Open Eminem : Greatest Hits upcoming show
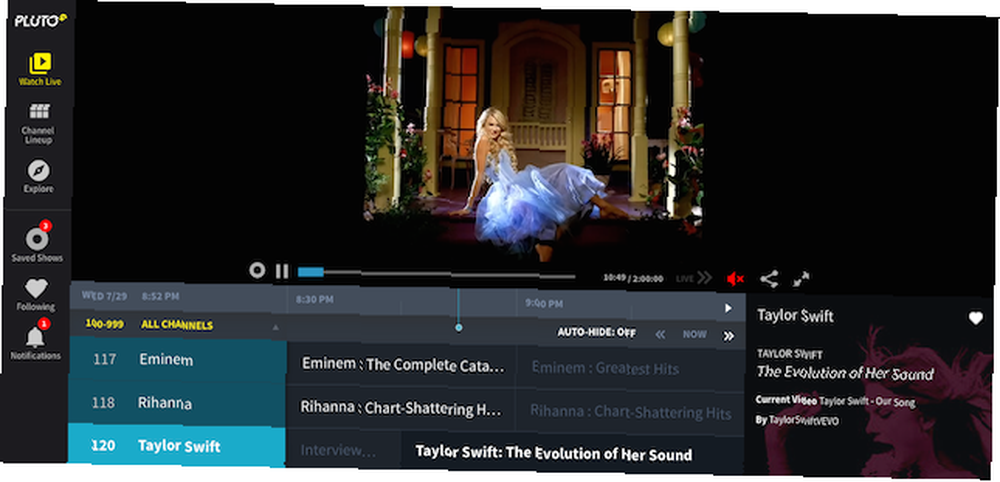The image size is (1000, 482). pos(631,369)
